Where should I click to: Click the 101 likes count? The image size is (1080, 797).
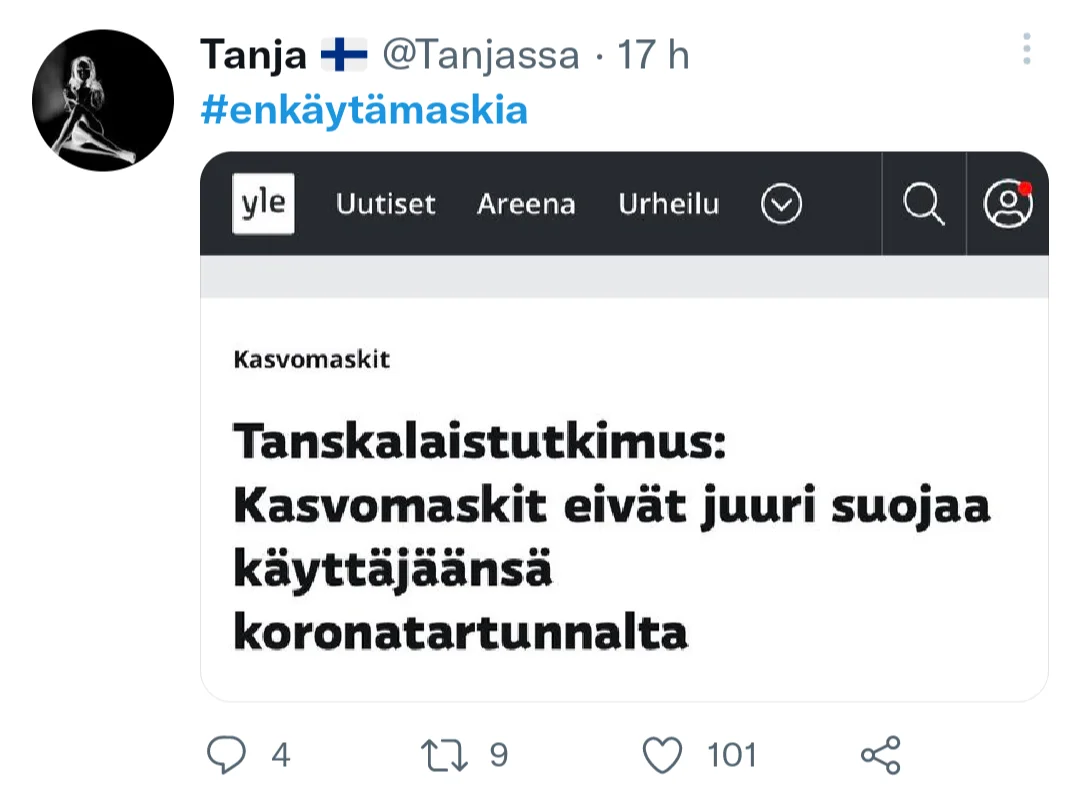coord(732,755)
